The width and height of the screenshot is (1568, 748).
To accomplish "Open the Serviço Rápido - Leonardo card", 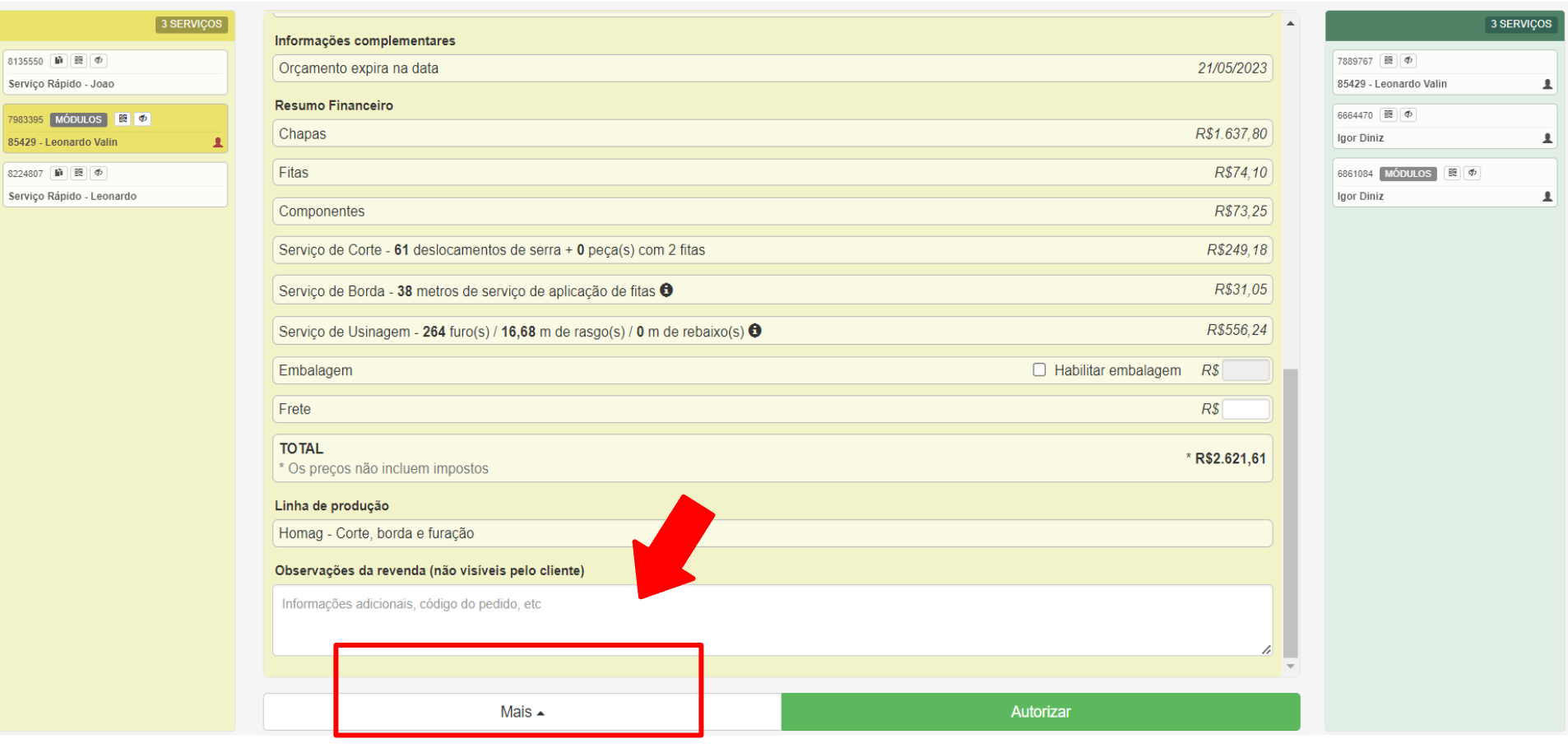I will pyautogui.click(x=115, y=184).
